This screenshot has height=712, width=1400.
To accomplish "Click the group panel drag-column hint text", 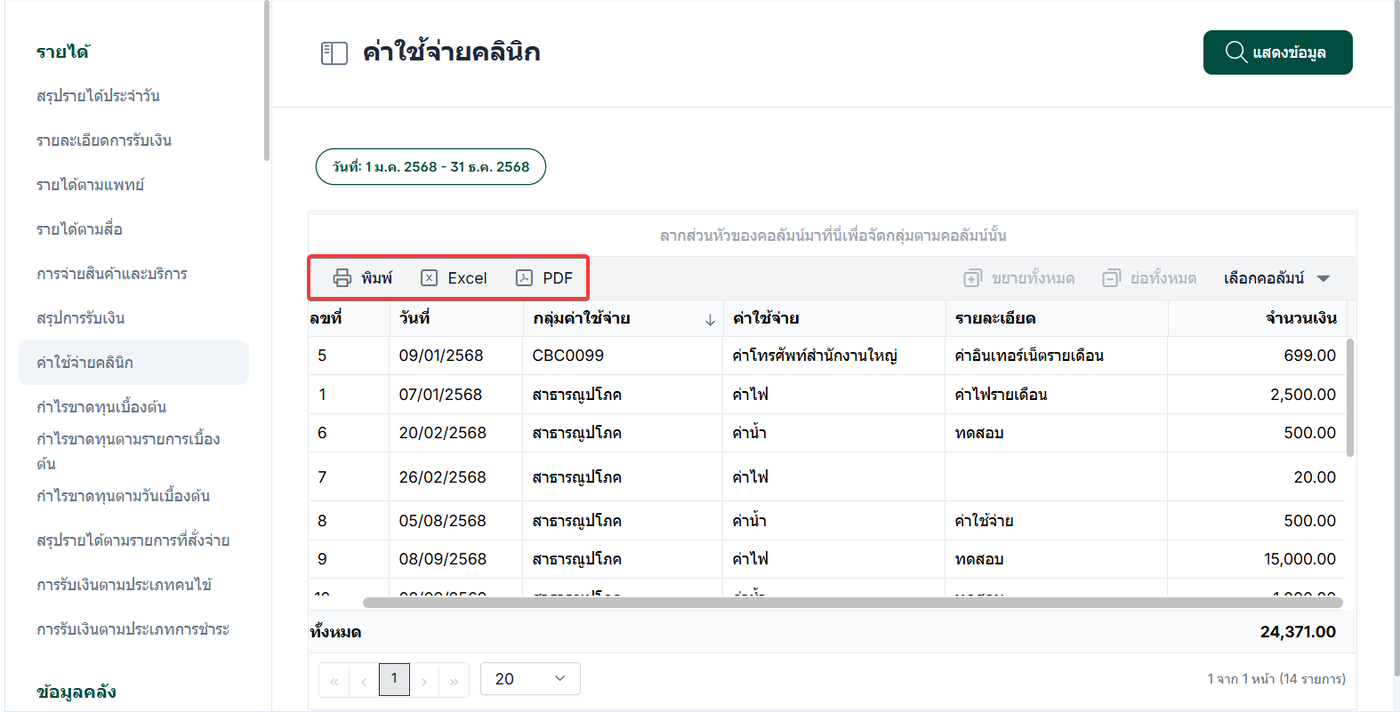I will click(x=832, y=236).
